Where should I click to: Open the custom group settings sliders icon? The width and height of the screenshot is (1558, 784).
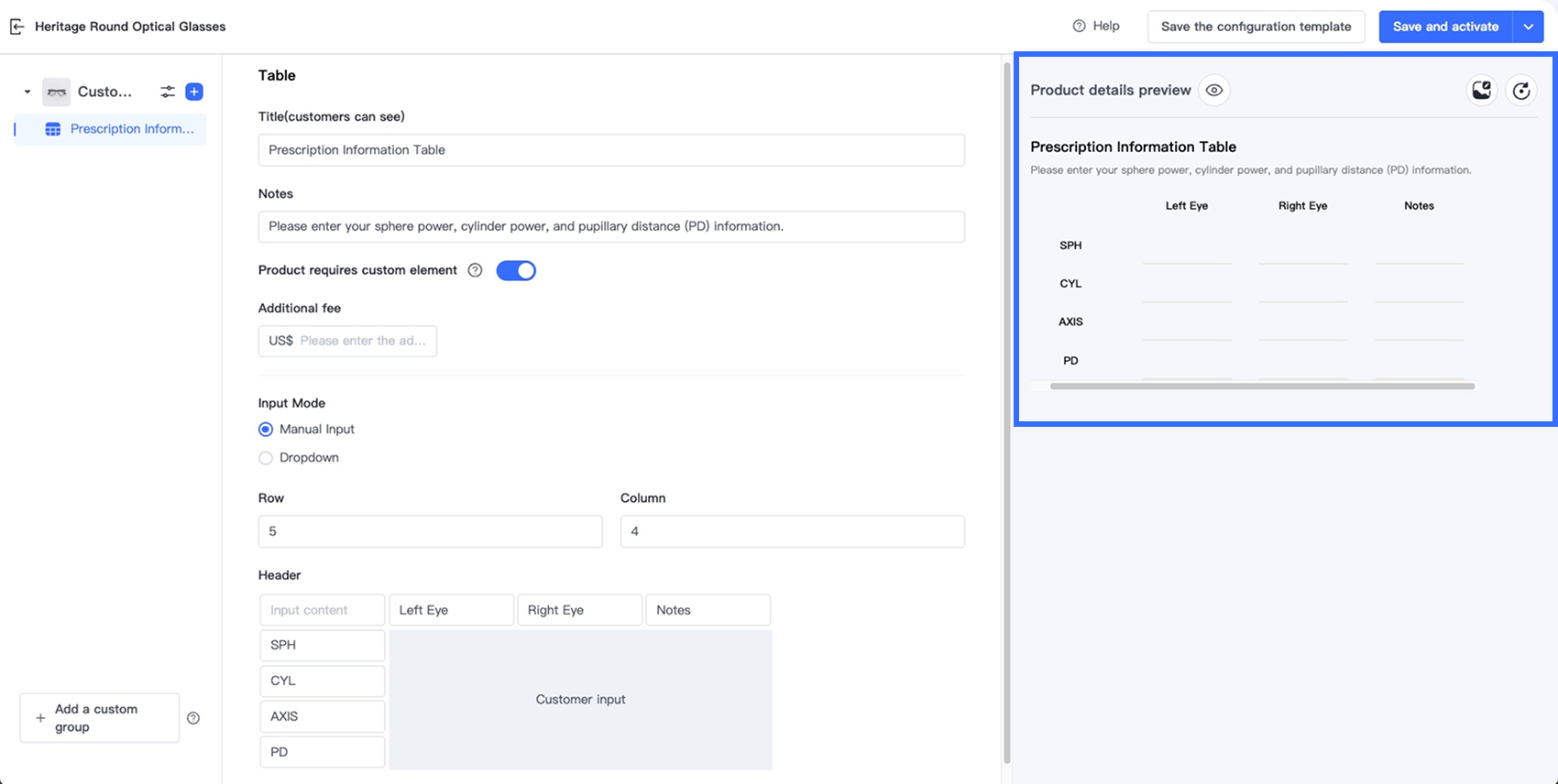167,92
